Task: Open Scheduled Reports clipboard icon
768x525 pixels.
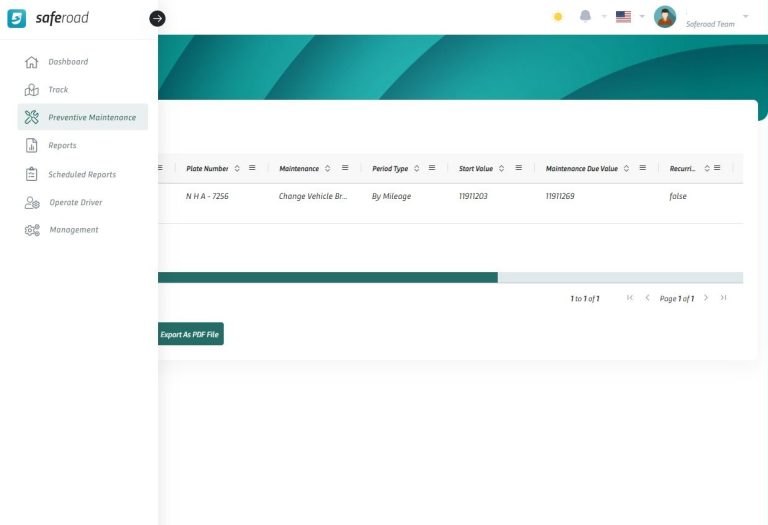Action: 31,174
